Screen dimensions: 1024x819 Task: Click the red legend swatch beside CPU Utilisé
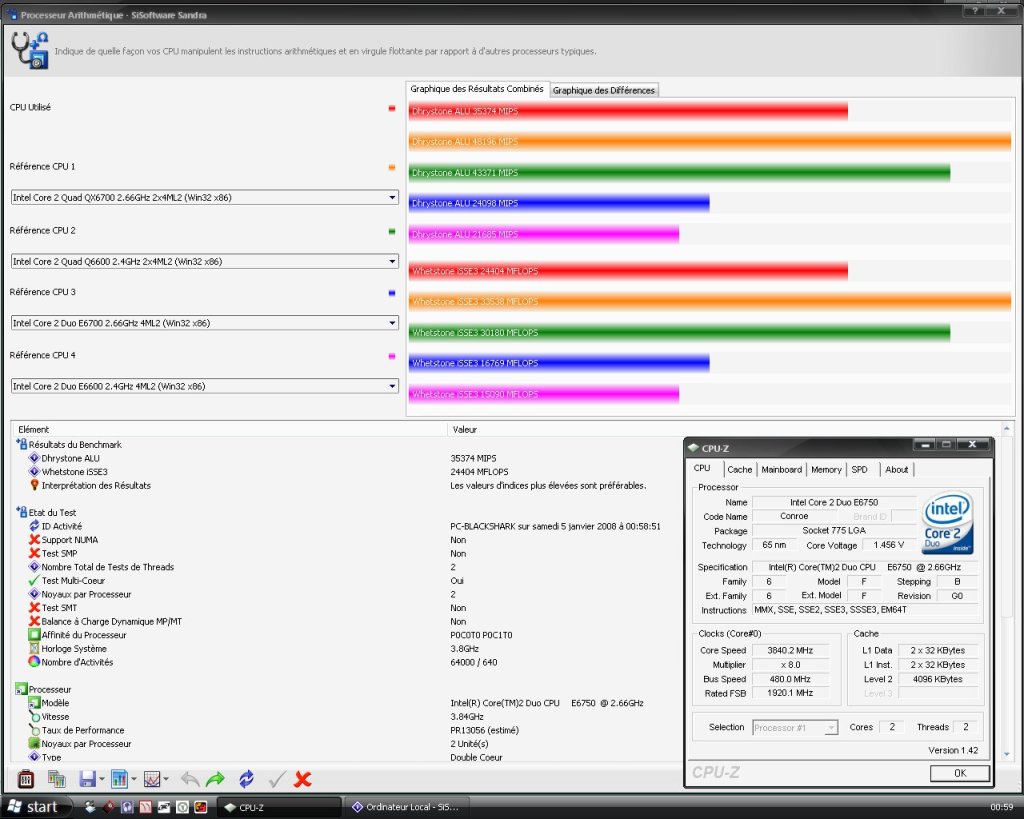[x=392, y=108]
